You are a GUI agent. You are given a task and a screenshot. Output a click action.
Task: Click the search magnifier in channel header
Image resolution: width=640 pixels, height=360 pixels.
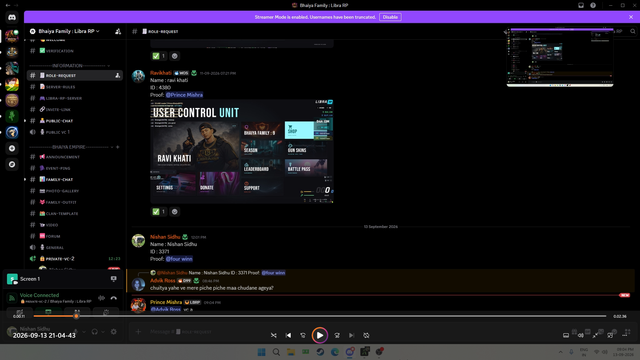(x=633, y=31)
